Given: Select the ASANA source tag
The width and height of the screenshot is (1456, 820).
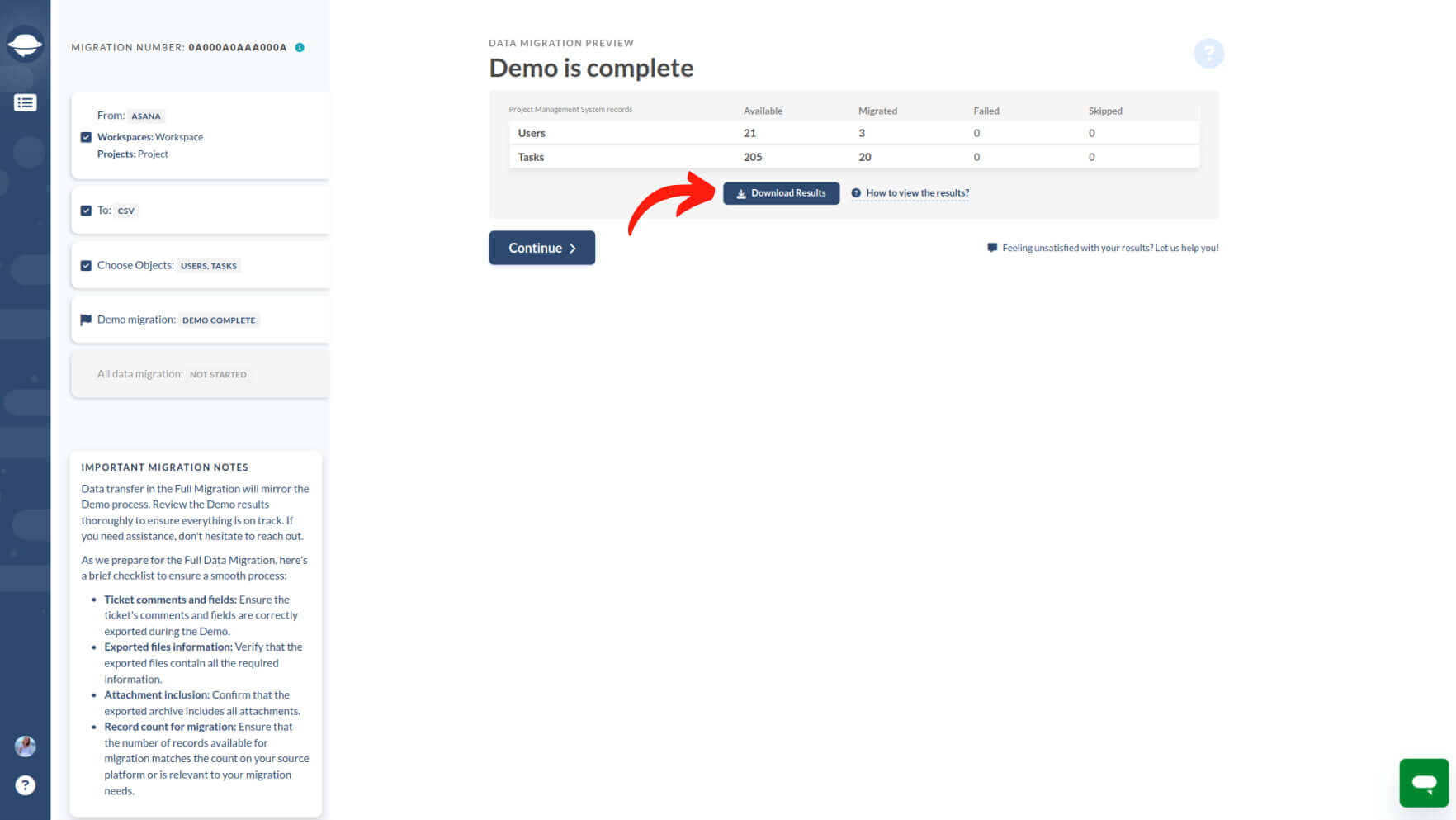Looking at the screenshot, I should coord(146,116).
